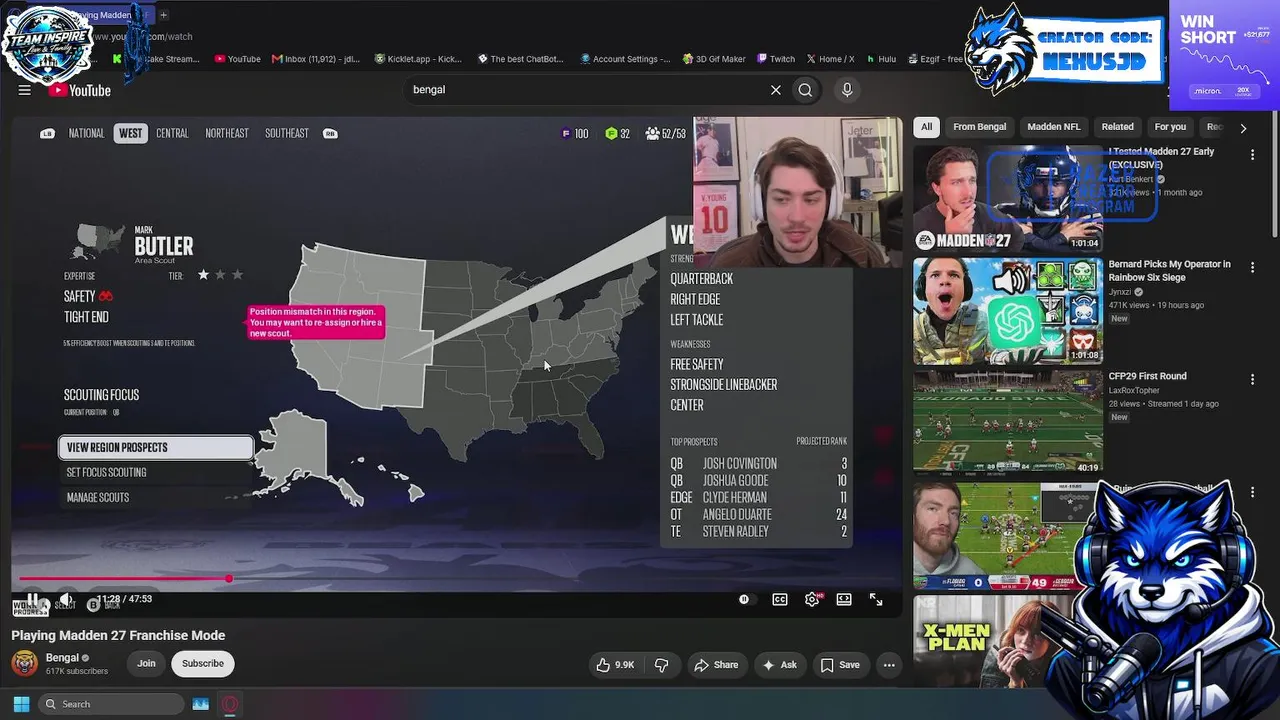Viewport: 1280px width, 720px height.
Task: Open the YouTube guide hamburger menu
Action: pyautogui.click(x=24, y=90)
